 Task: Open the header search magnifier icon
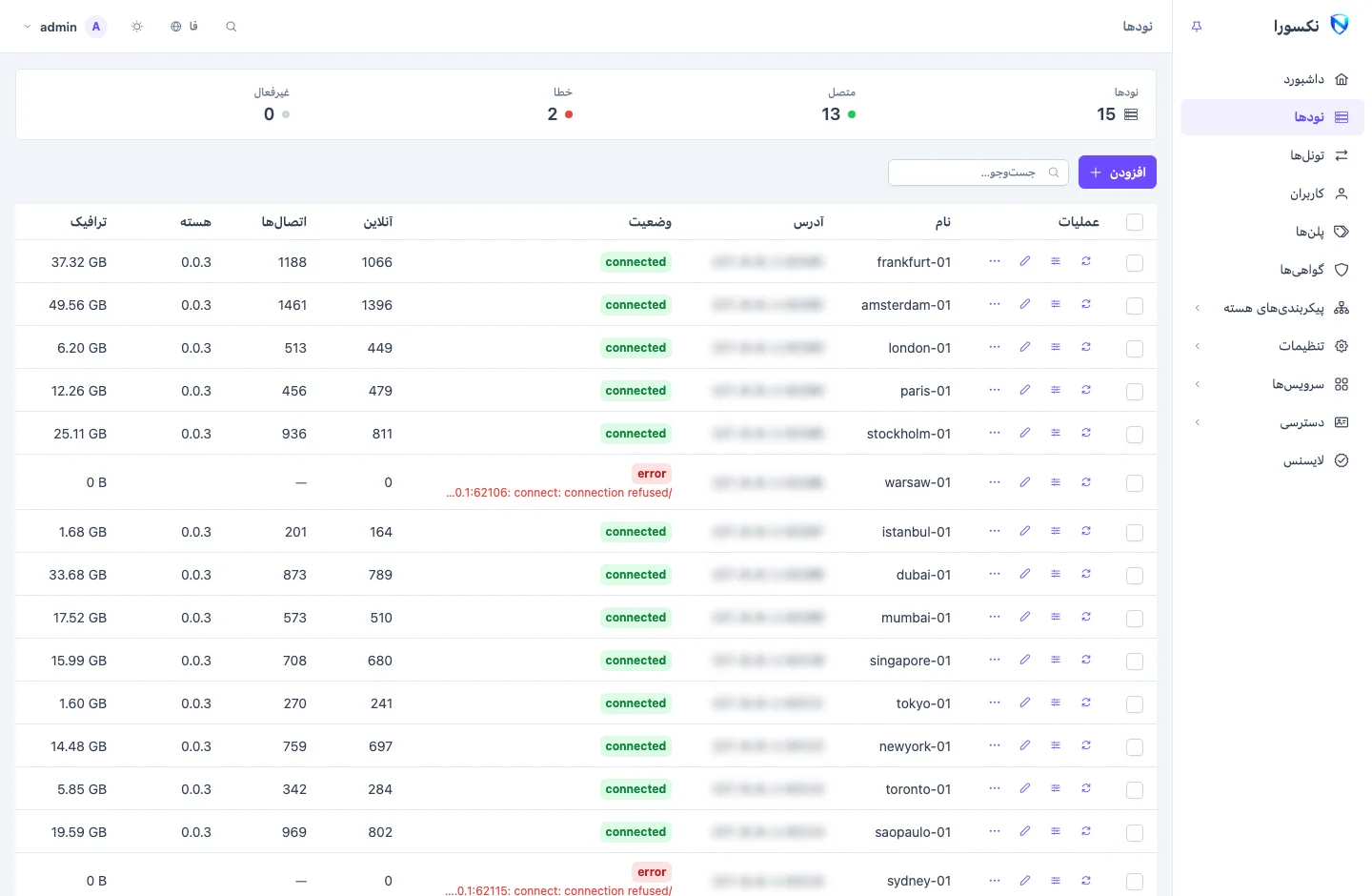pyautogui.click(x=231, y=27)
